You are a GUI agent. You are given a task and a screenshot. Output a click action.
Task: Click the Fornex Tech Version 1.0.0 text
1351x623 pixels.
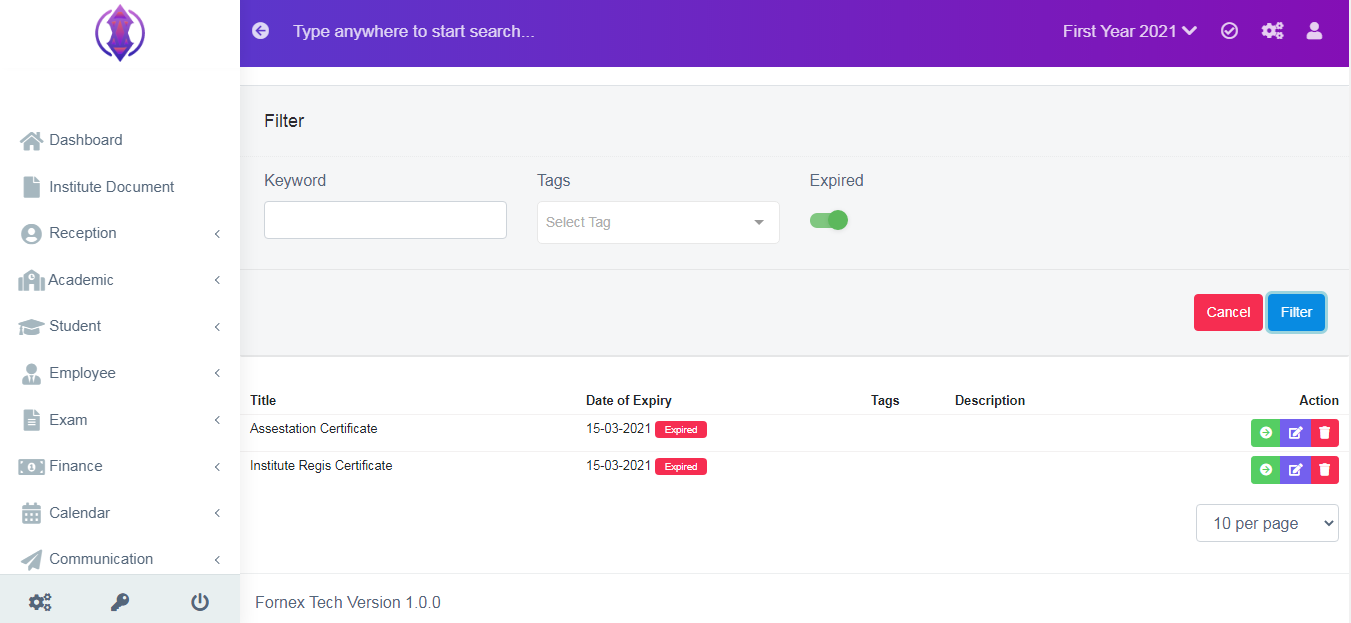348,602
